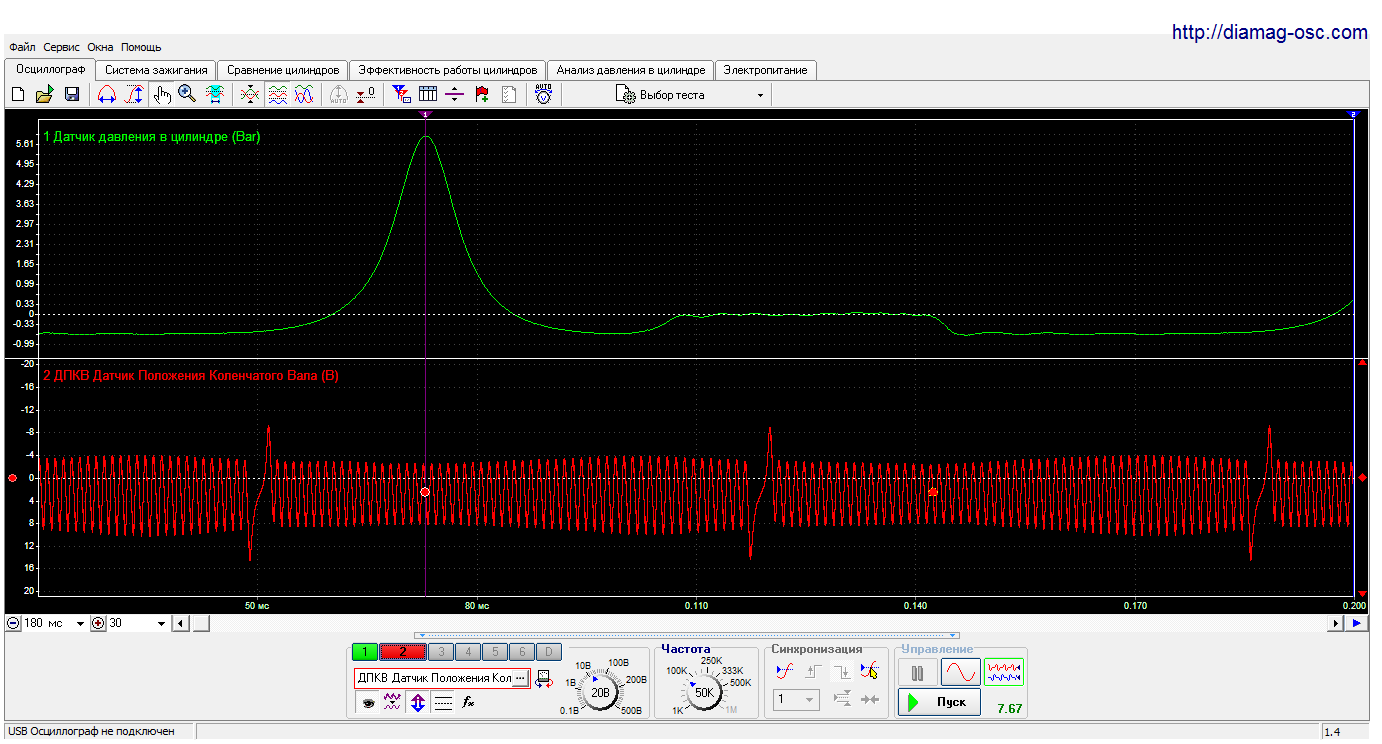The width and height of the screenshot is (1382, 744).
Task: Select the sync cursor pointer icon
Action: pos(870,672)
